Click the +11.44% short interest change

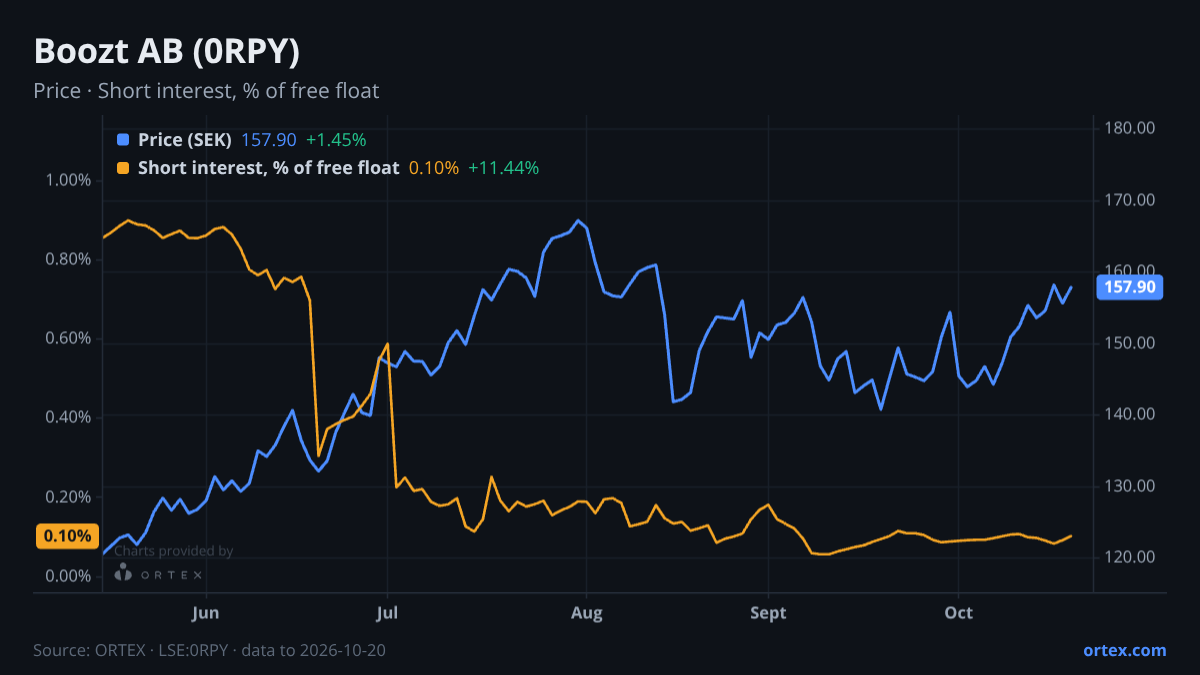click(x=504, y=168)
